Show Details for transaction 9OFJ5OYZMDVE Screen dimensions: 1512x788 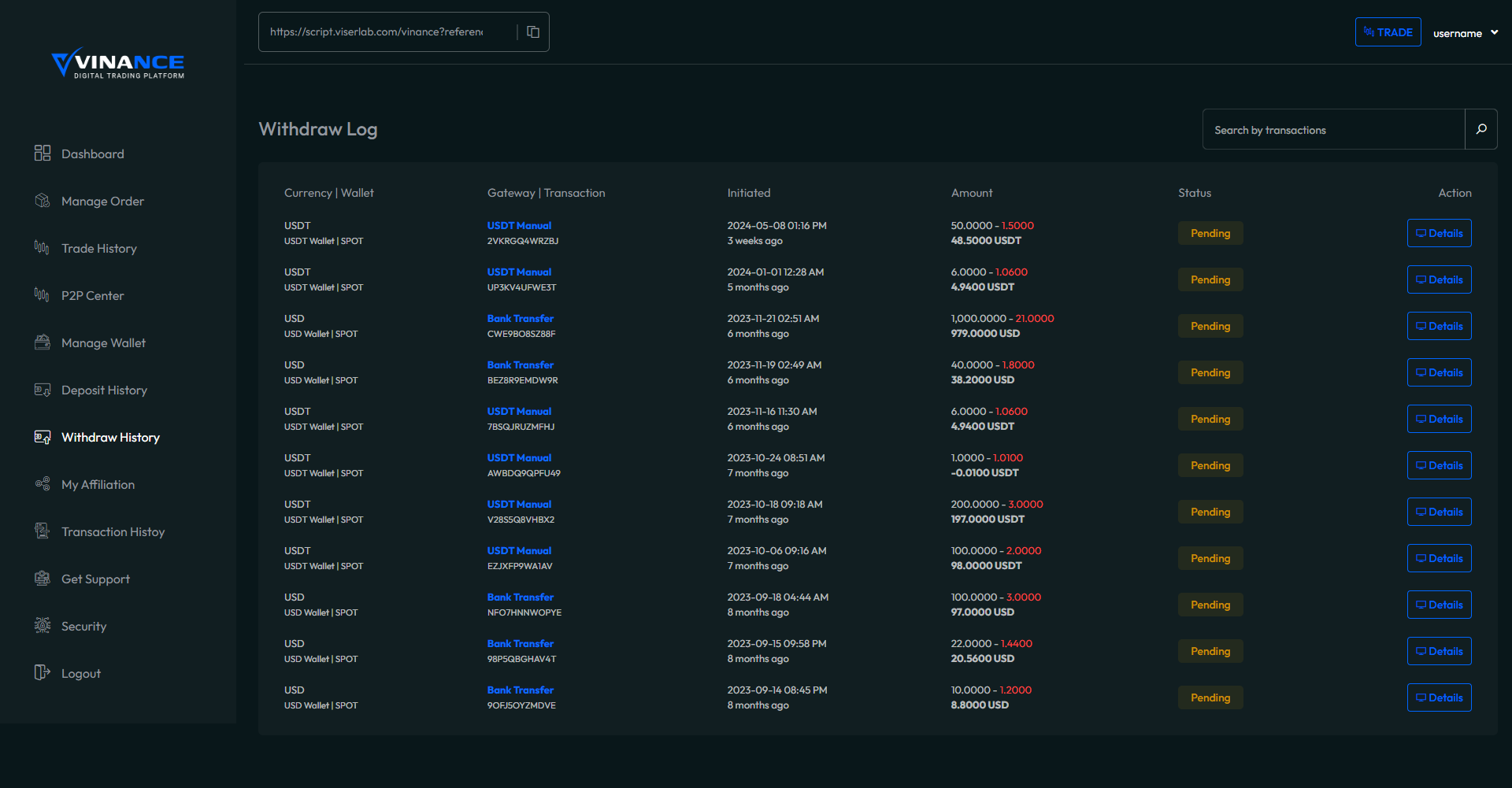[x=1439, y=697]
